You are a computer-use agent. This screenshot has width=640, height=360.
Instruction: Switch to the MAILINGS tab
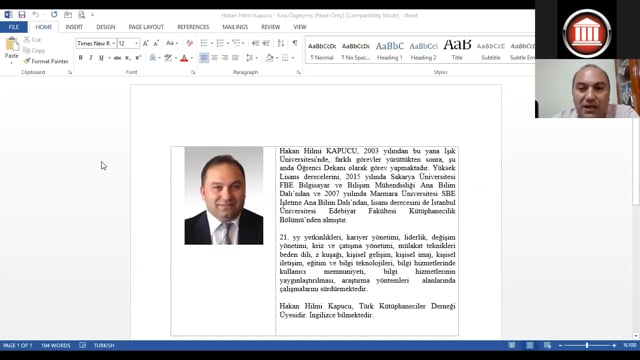[x=235, y=27]
